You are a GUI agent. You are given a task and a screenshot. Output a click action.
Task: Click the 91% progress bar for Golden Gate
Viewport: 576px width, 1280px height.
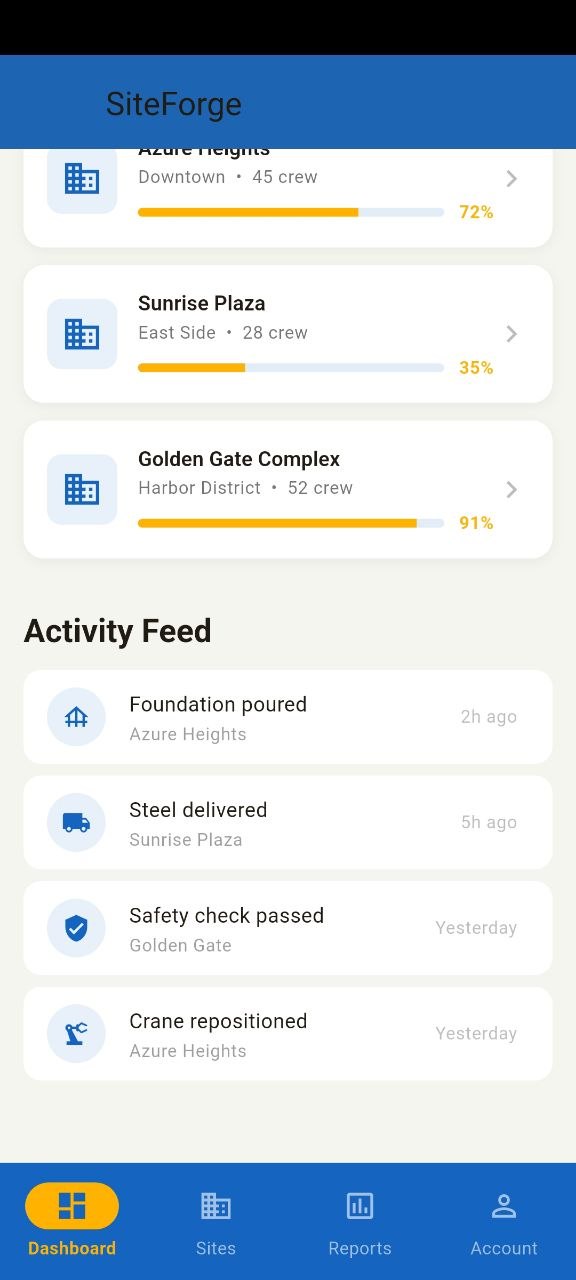pos(290,522)
